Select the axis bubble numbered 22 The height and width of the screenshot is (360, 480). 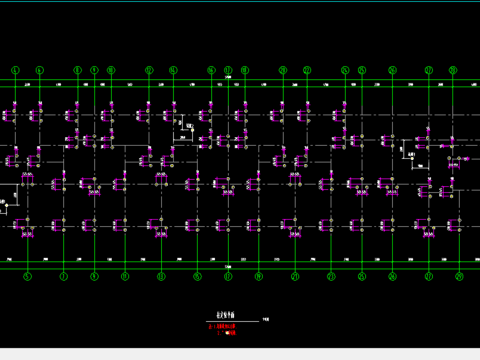[307, 70]
